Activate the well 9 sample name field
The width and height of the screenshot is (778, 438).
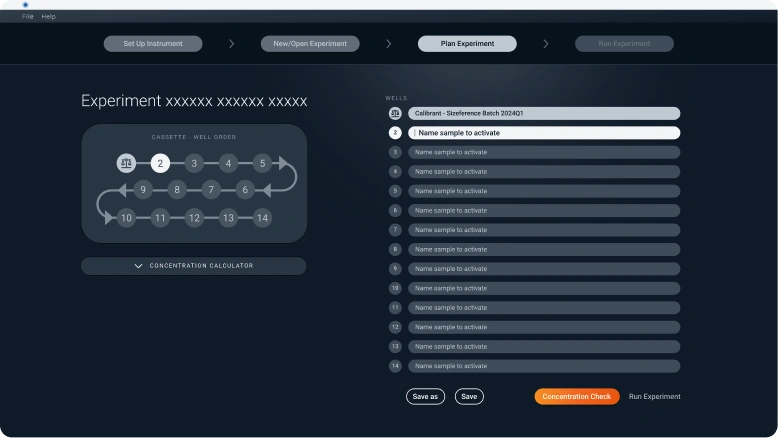(544, 269)
